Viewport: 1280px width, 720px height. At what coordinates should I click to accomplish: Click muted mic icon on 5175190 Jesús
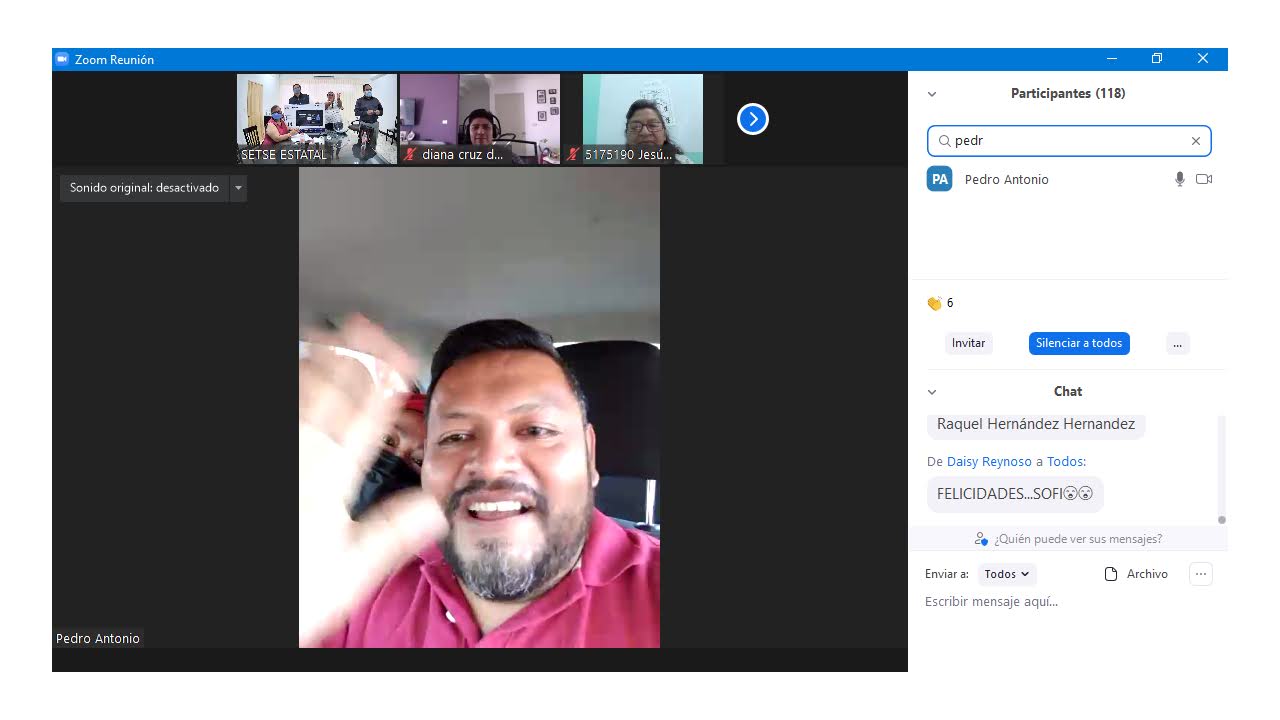click(574, 155)
